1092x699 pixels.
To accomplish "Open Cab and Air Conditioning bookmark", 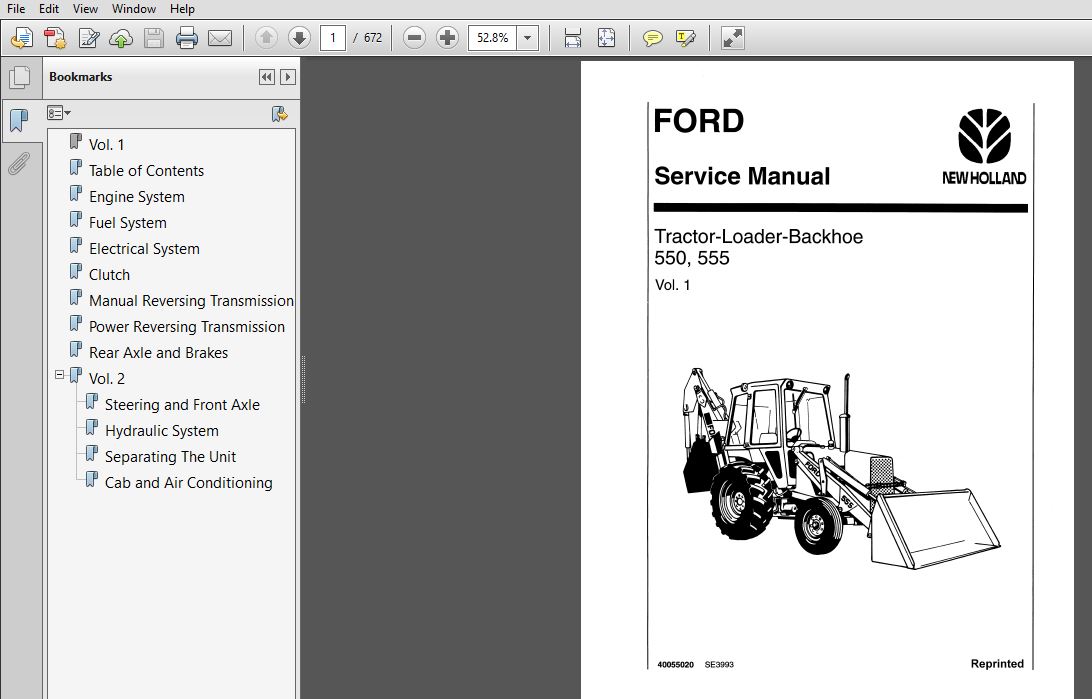I will (189, 482).
